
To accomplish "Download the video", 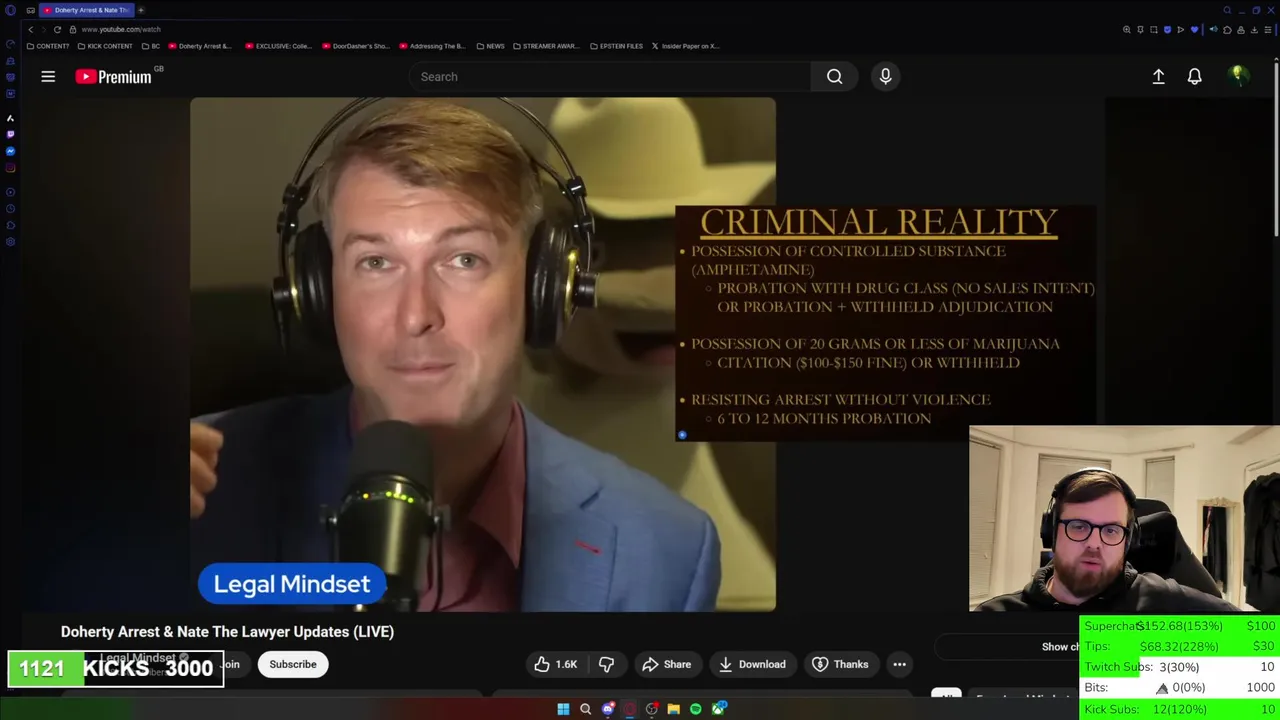I will (x=752, y=664).
